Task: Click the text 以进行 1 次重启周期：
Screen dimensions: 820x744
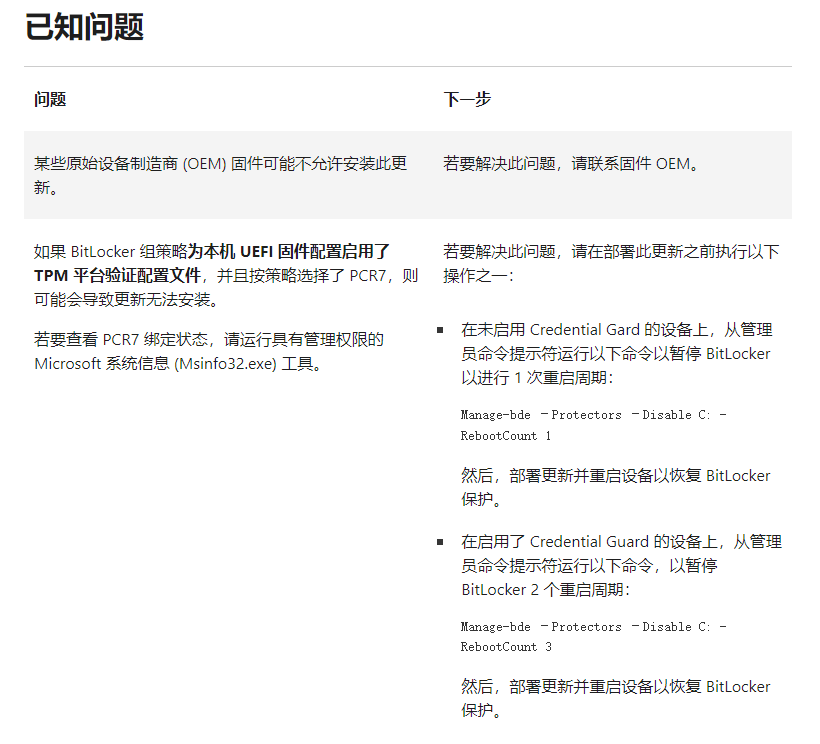Action: [x=537, y=377]
